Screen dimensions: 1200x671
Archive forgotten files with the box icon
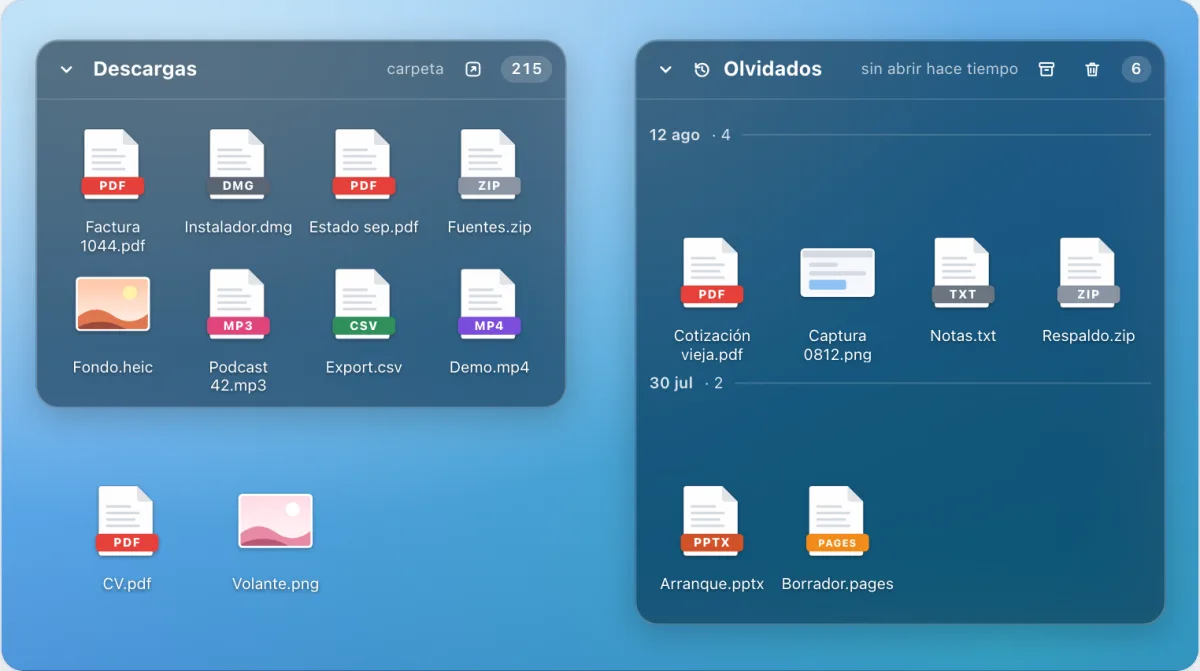(x=1046, y=69)
